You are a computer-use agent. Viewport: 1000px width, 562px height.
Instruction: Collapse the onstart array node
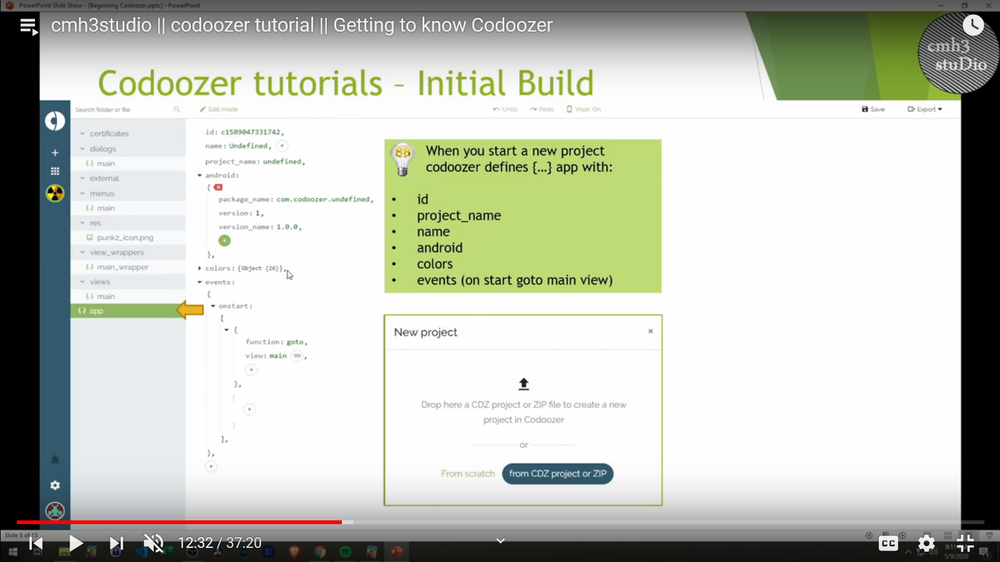213,306
